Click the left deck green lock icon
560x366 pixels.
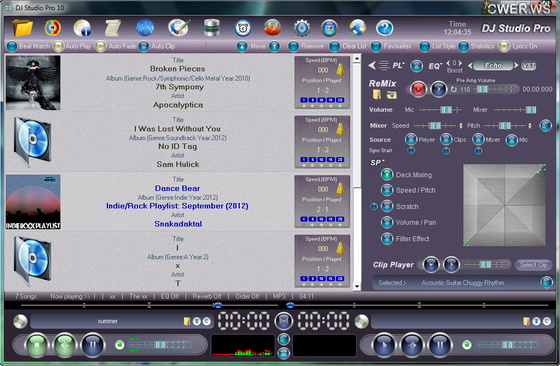[120, 345]
